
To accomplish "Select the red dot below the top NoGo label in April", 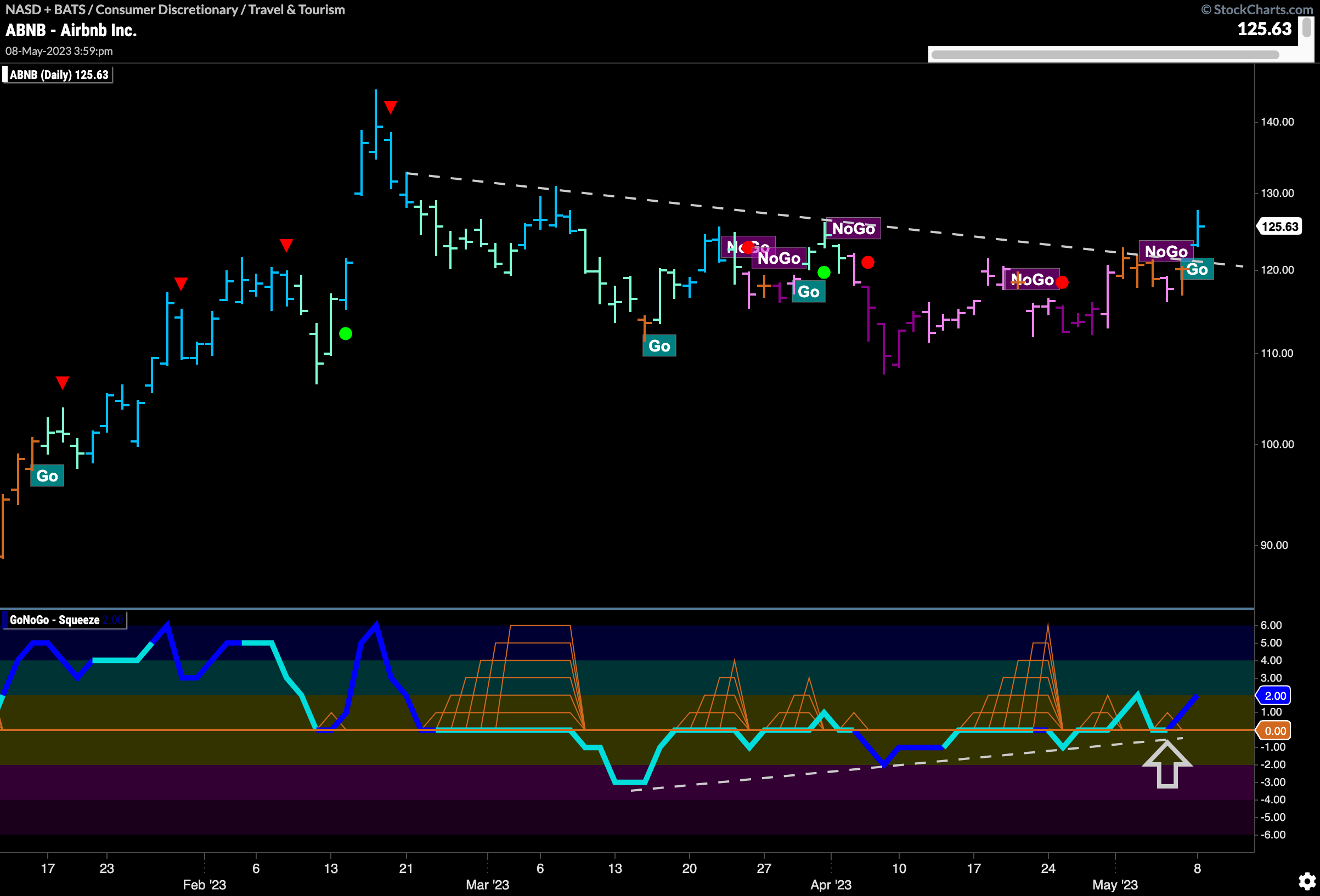I will pos(868,262).
